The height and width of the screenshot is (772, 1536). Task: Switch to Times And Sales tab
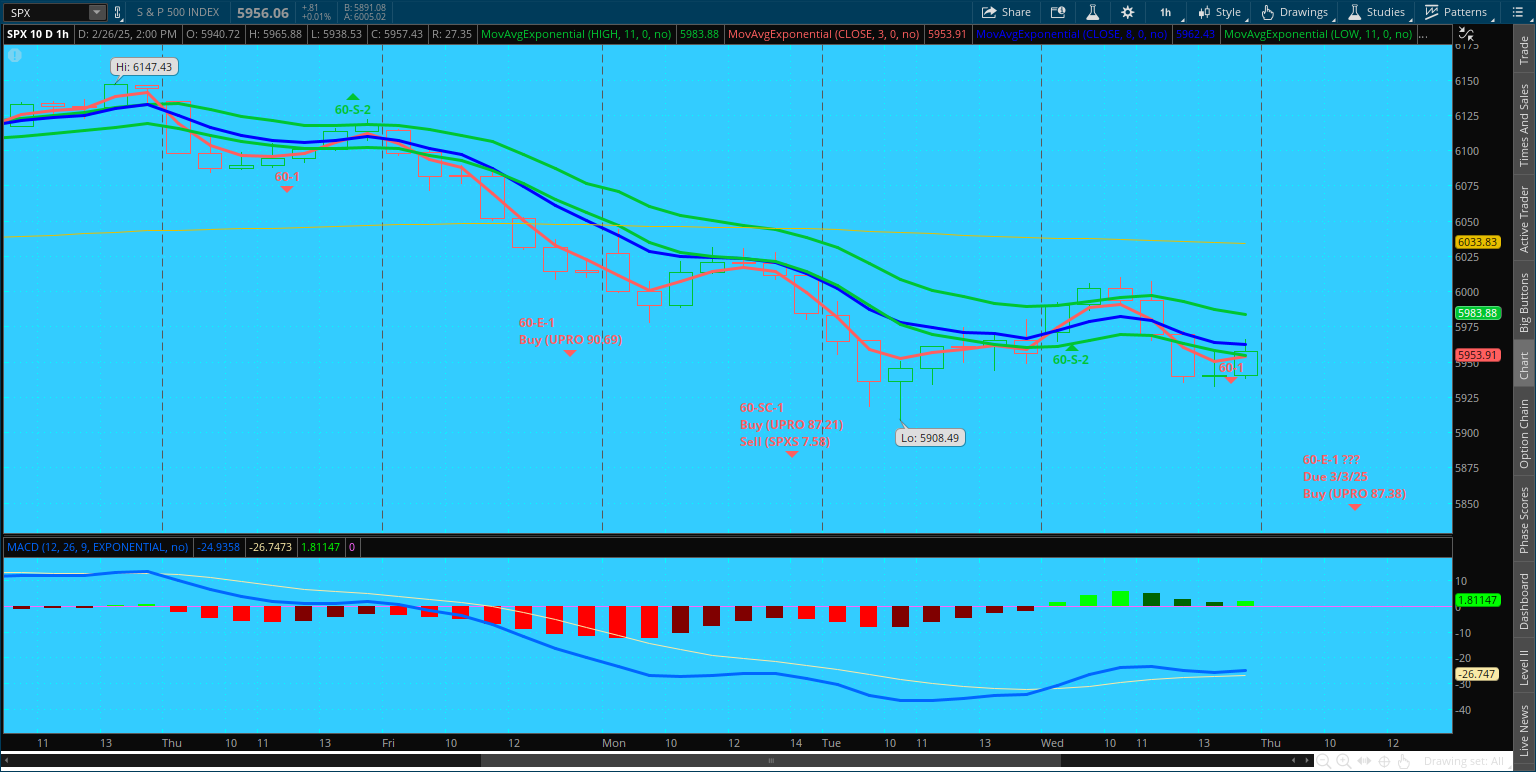tap(1524, 125)
